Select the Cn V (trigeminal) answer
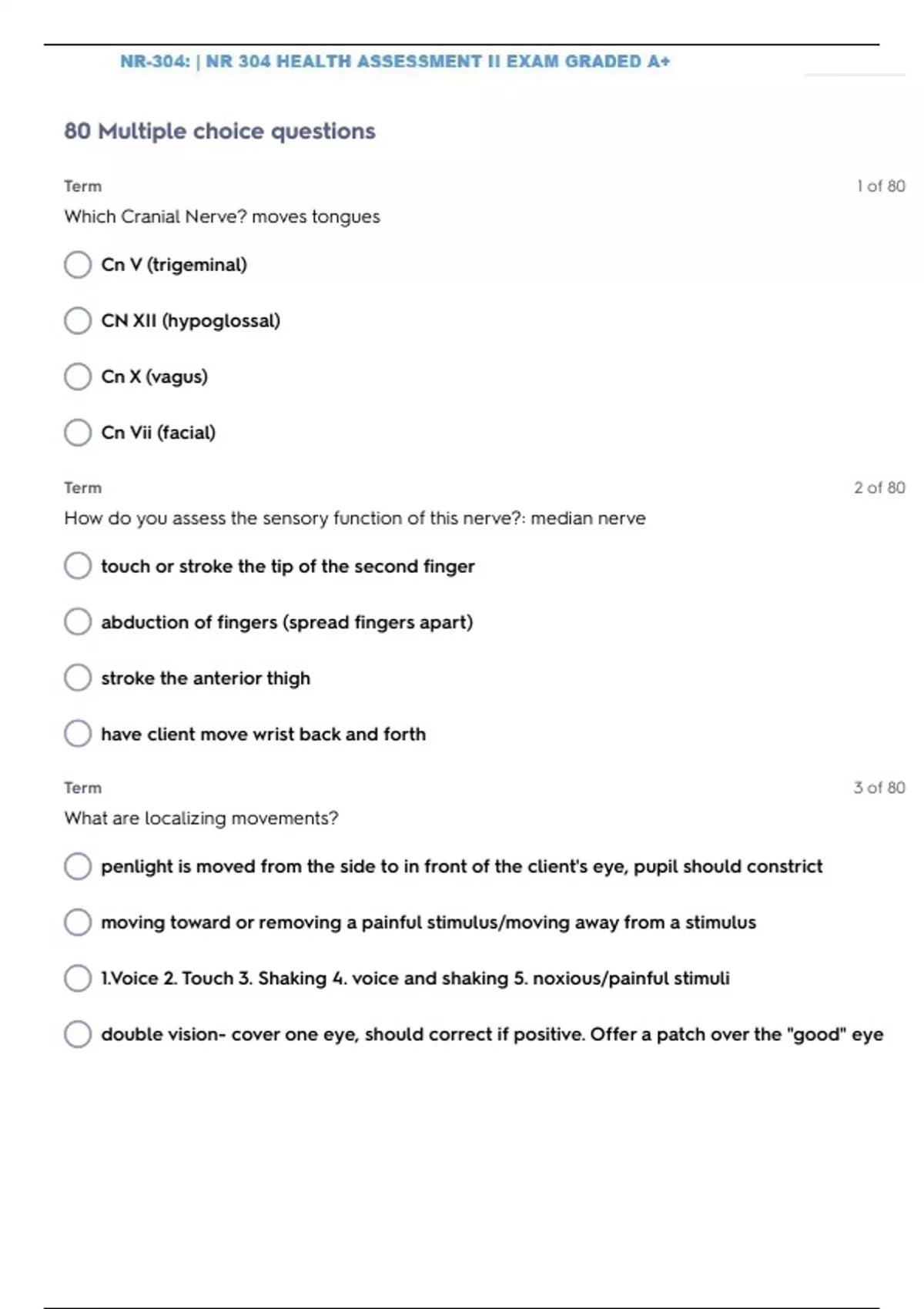The image size is (924, 1309). [78, 265]
